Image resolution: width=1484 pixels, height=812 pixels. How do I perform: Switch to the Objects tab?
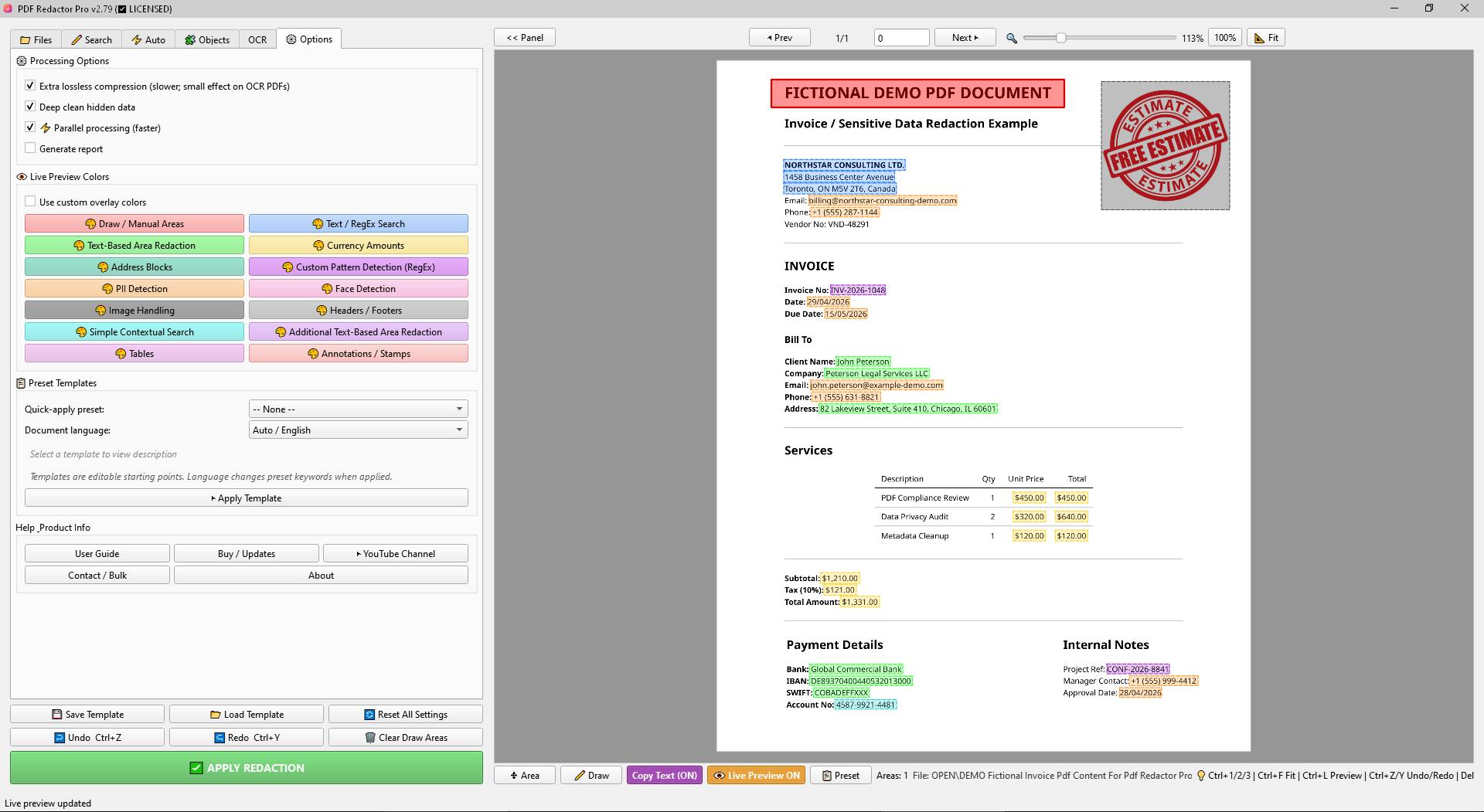(x=207, y=39)
